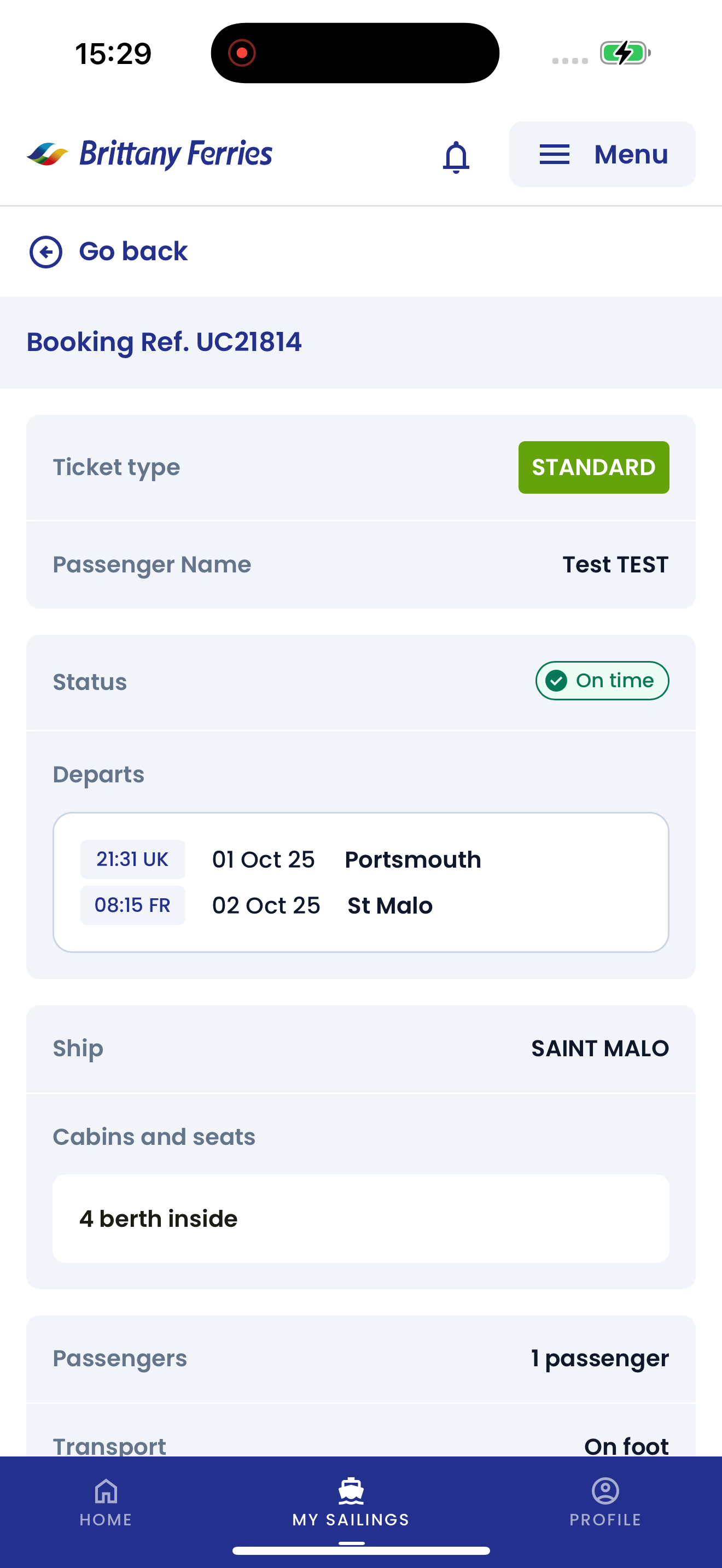
Task: Tap the St Malo arrival port
Action: click(389, 906)
